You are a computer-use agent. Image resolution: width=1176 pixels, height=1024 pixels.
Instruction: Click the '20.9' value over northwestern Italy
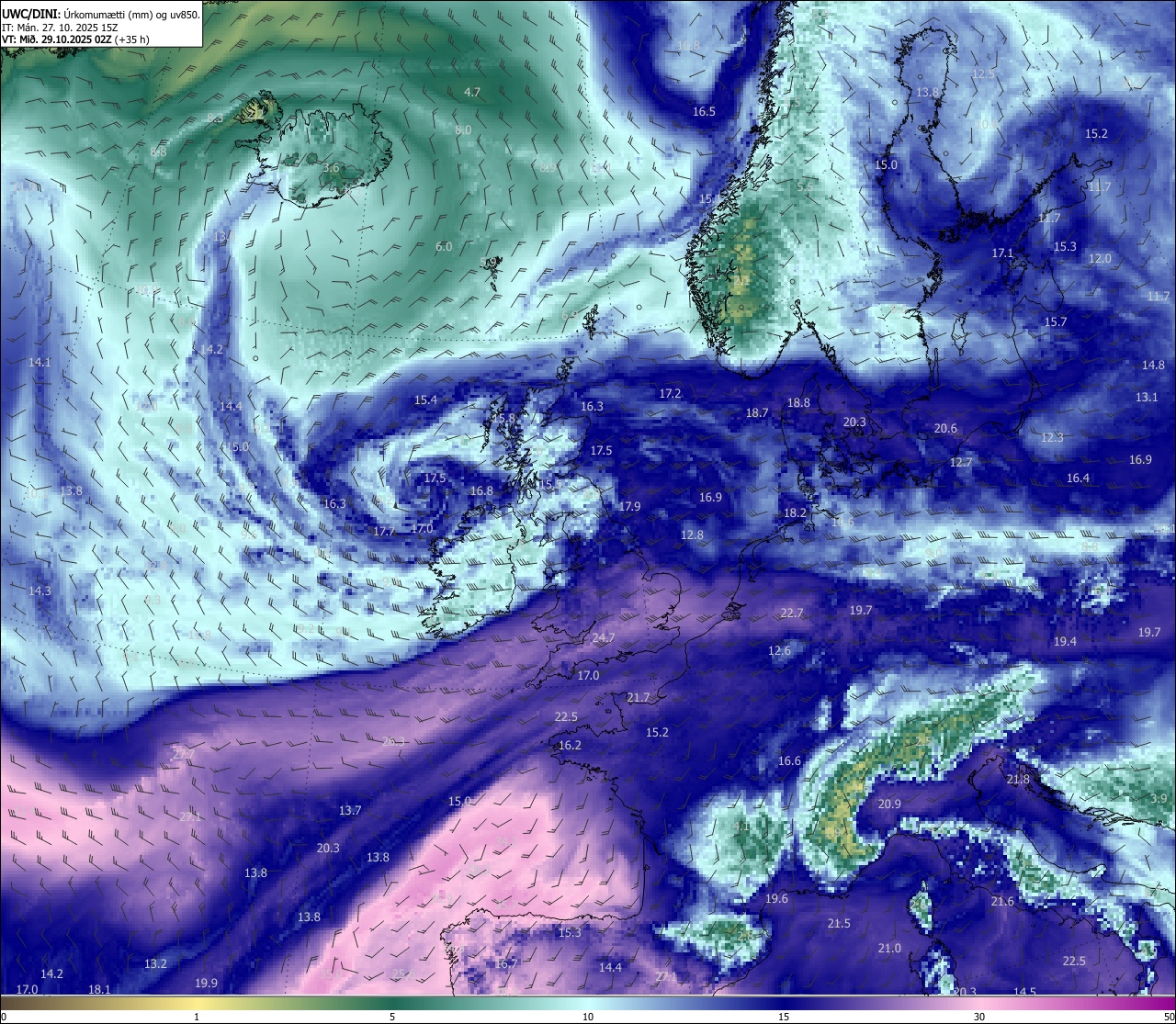889,804
